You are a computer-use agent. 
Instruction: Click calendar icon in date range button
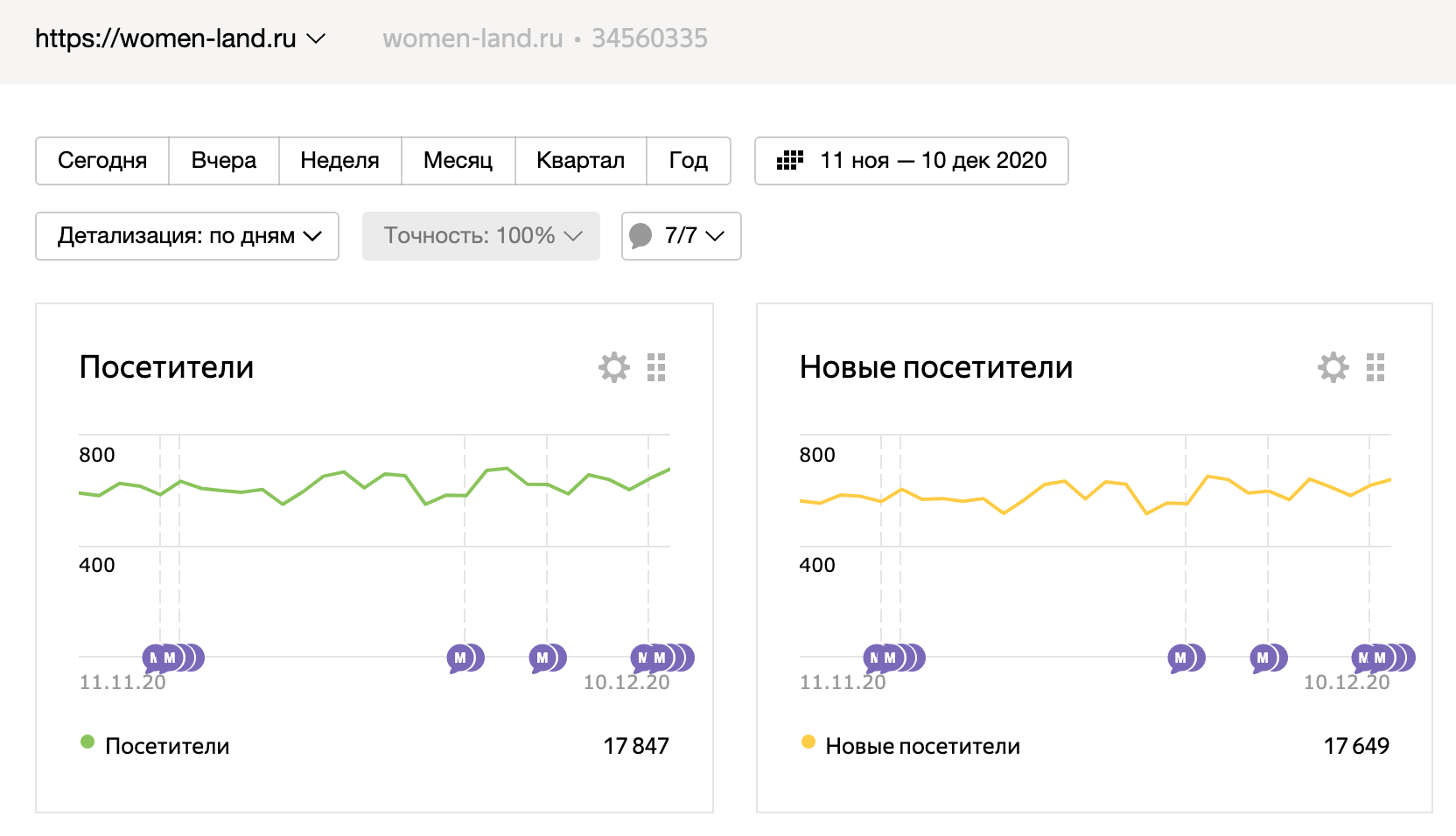coord(790,161)
